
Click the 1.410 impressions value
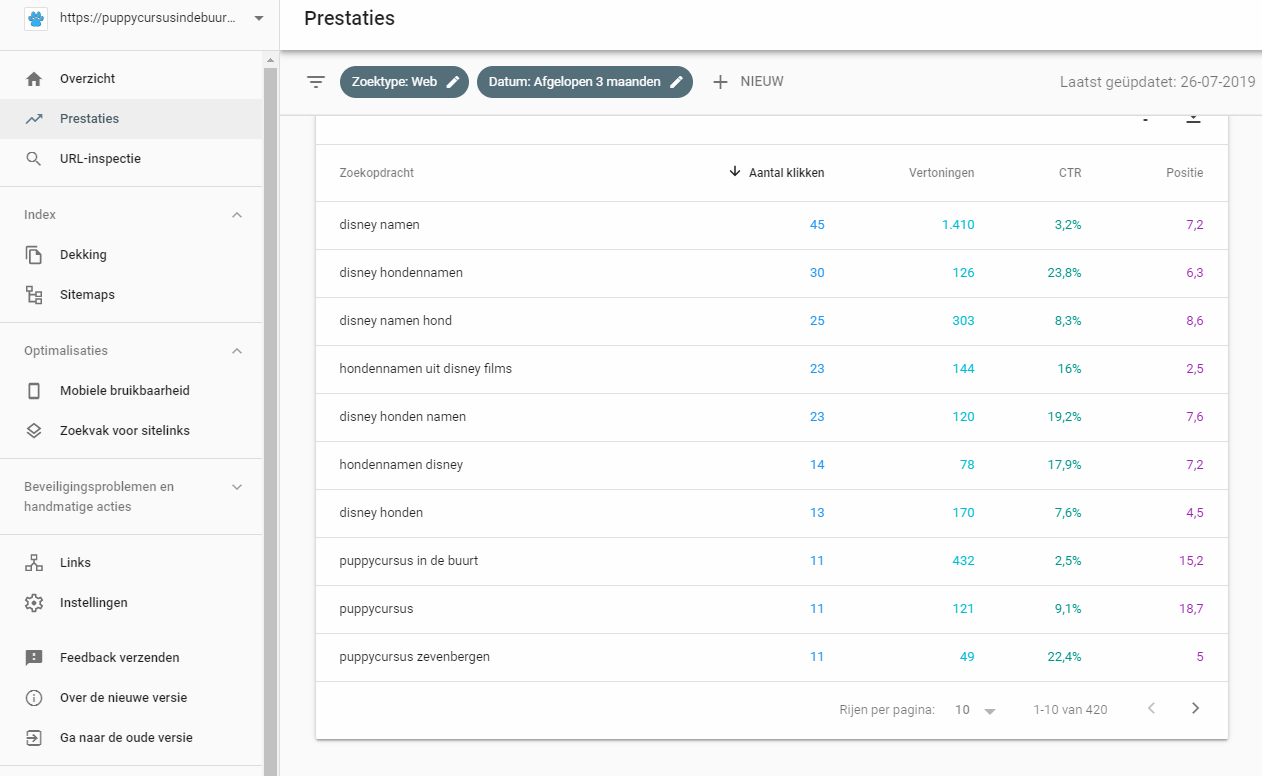pyautogui.click(x=958, y=225)
